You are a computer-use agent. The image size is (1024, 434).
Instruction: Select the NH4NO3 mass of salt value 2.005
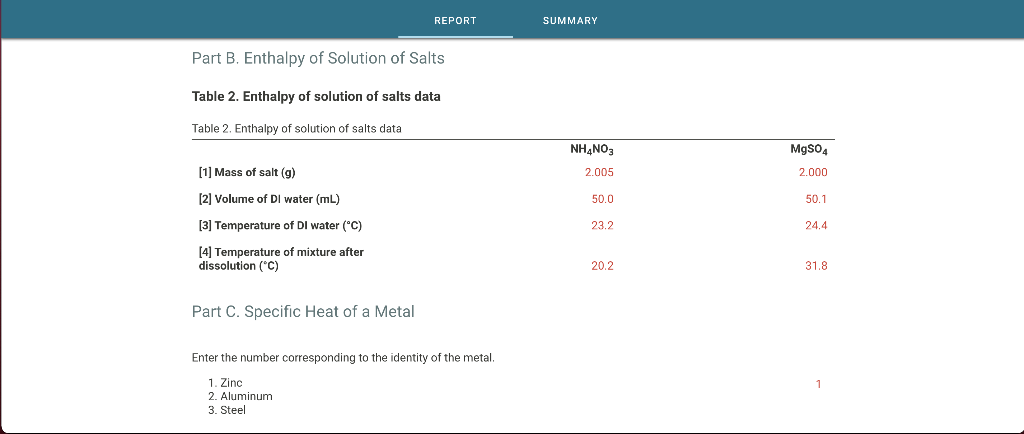tap(599, 173)
